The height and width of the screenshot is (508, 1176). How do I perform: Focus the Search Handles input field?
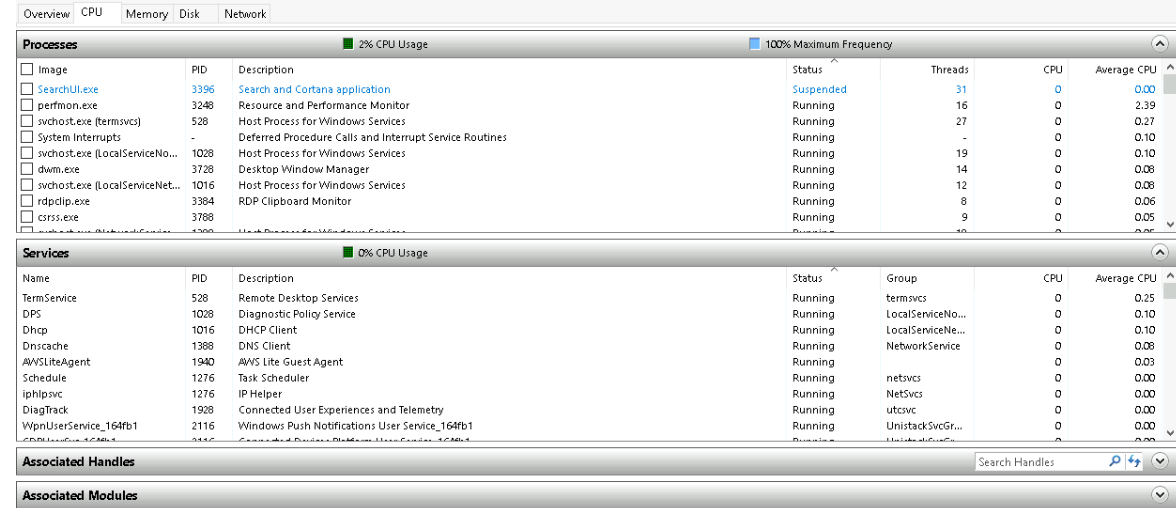[x=1040, y=462]
